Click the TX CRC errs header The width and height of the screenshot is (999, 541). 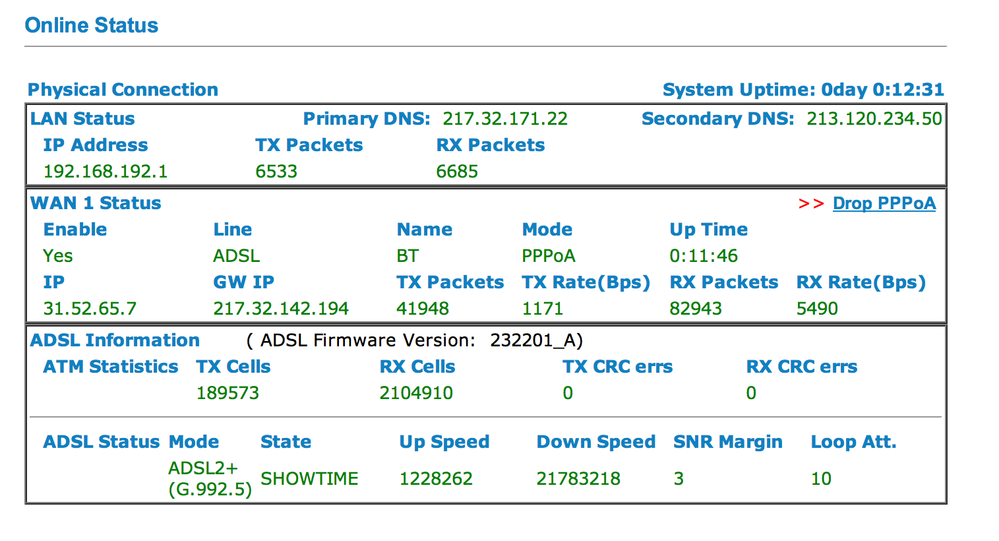(x=617, y=367)
